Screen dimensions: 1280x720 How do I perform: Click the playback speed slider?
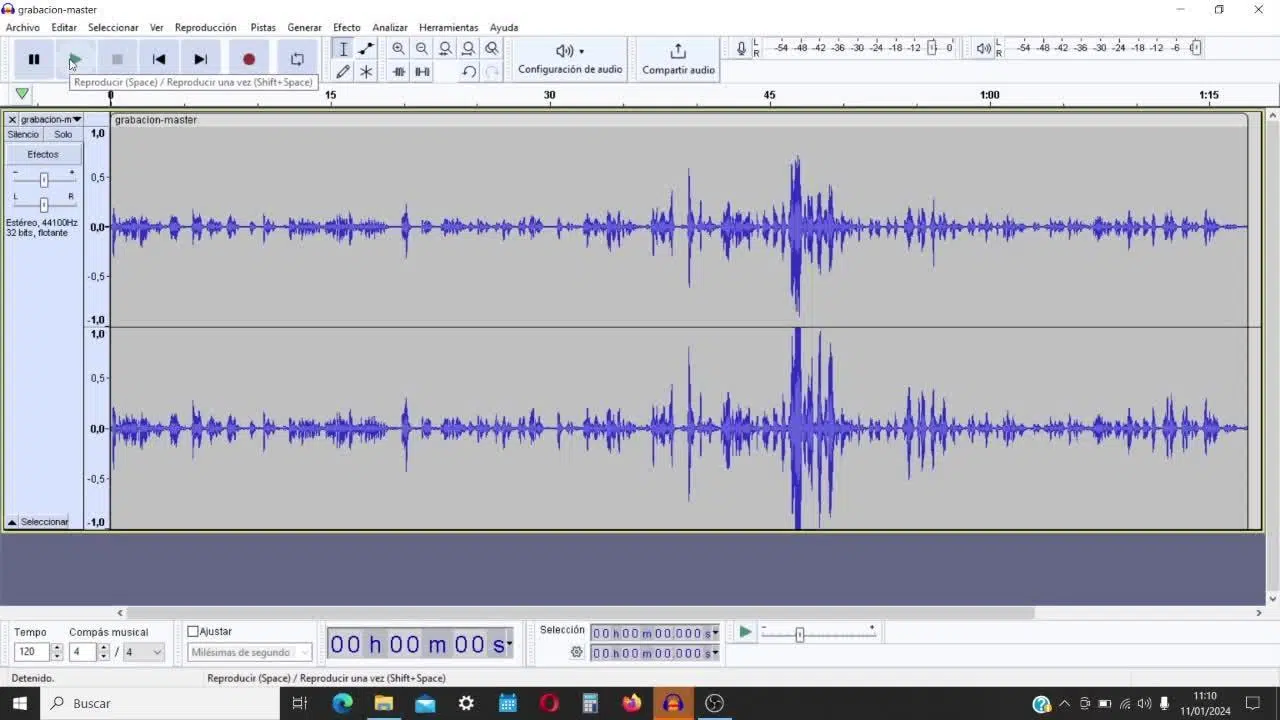(800, 634)
